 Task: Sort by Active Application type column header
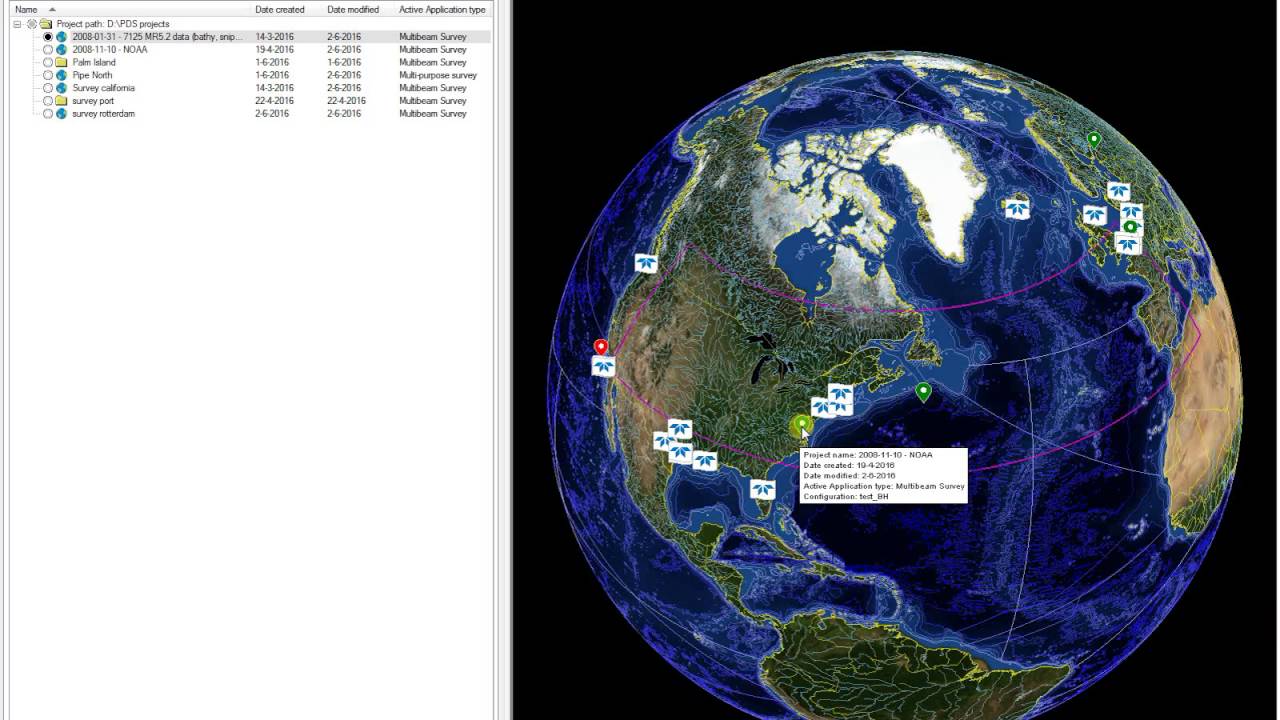coord(442,9)
